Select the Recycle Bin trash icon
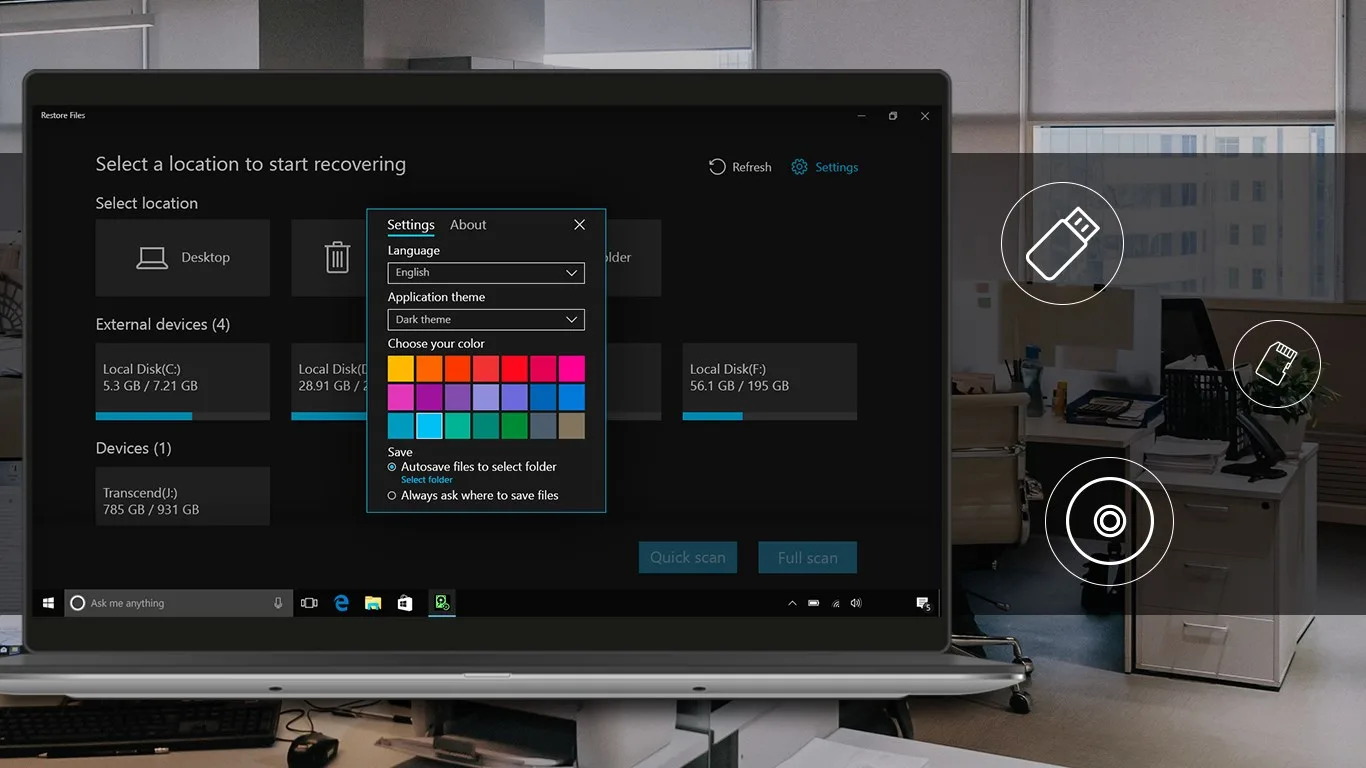 pyautogui.click(x=337, y=257)
